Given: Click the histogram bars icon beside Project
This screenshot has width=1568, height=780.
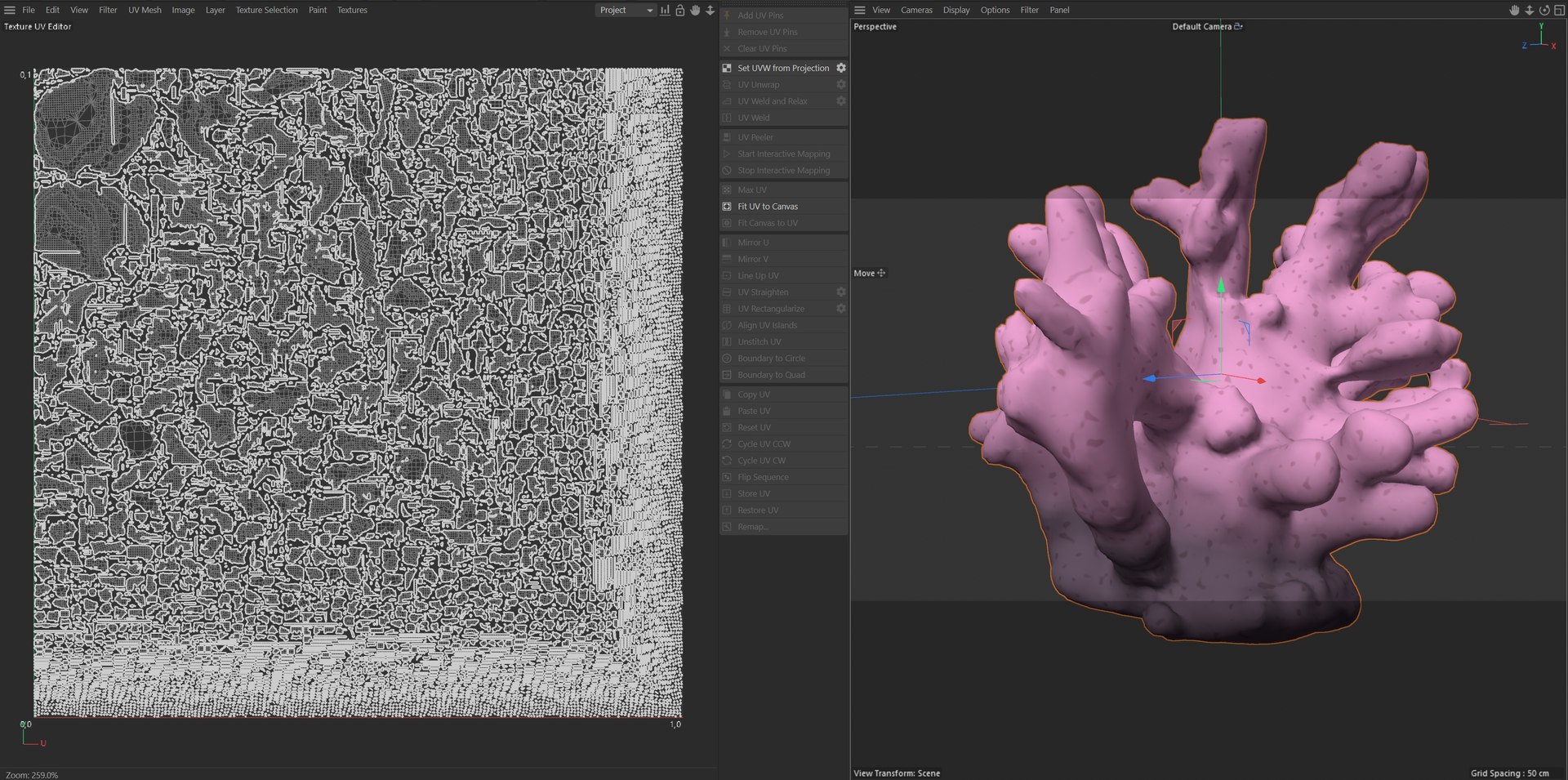Looking at the screenshot, I should (665, 10).
